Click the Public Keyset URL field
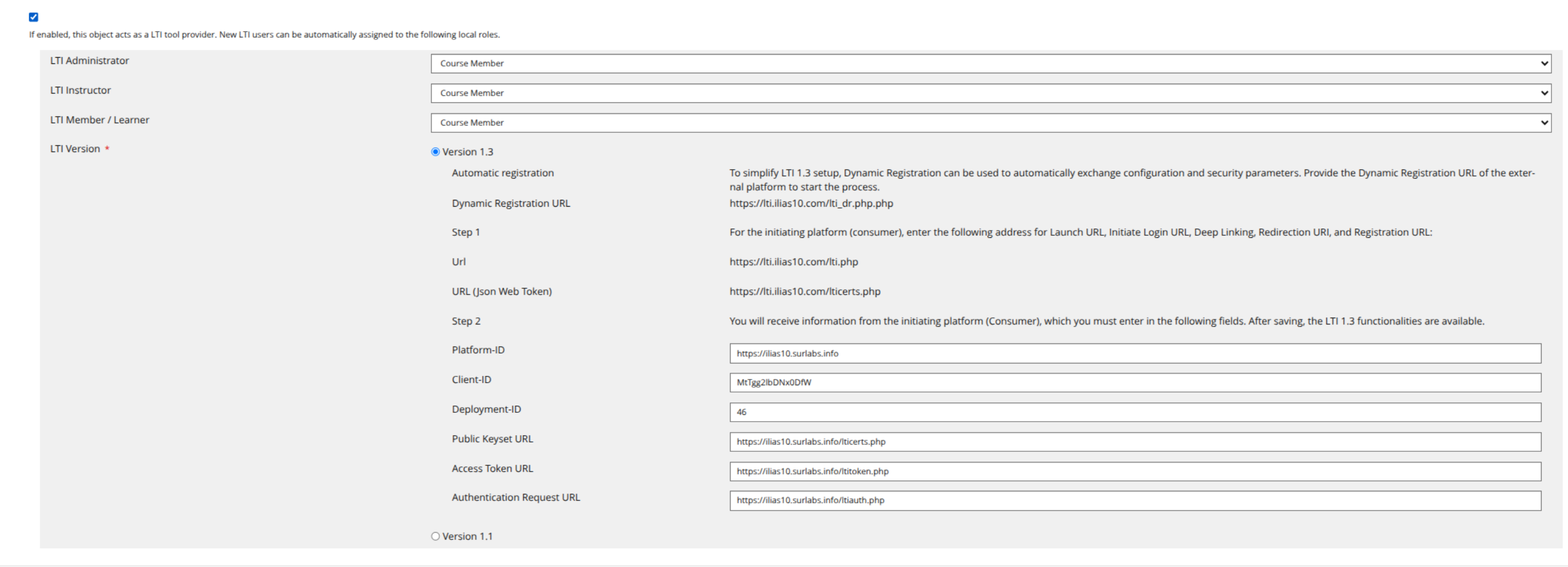Viewport: 1568px width, 567px height. click(x=1135, y=442)
